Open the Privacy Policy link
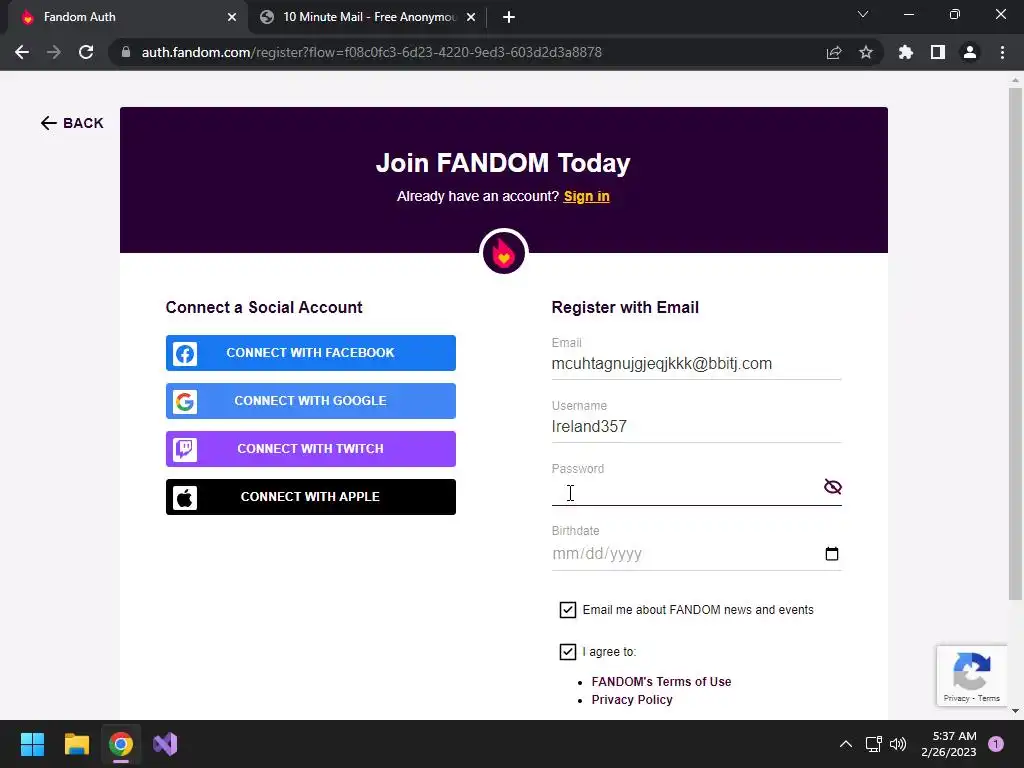 coord(632,699)
